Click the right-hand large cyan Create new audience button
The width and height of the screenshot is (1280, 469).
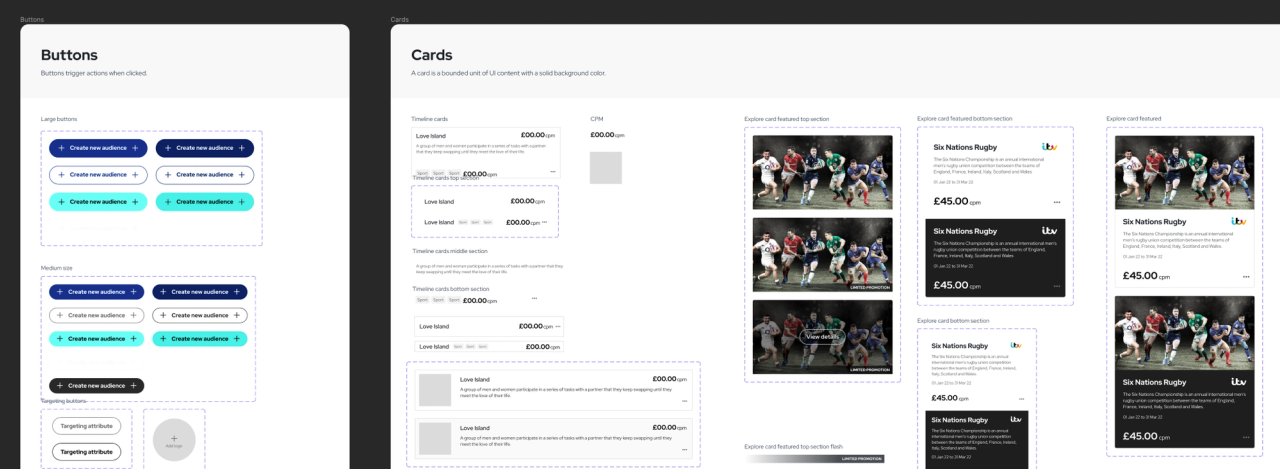click(x=204, y=202)
